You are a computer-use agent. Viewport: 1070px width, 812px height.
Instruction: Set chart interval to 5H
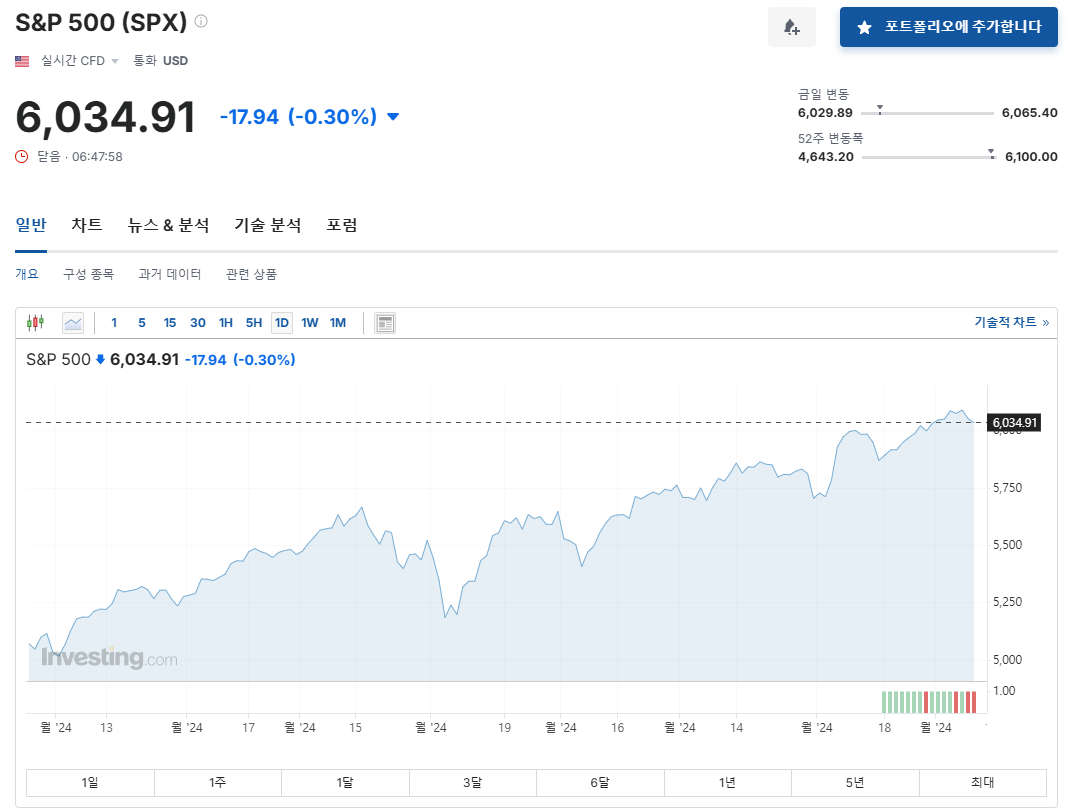click(x=254, y=323)
